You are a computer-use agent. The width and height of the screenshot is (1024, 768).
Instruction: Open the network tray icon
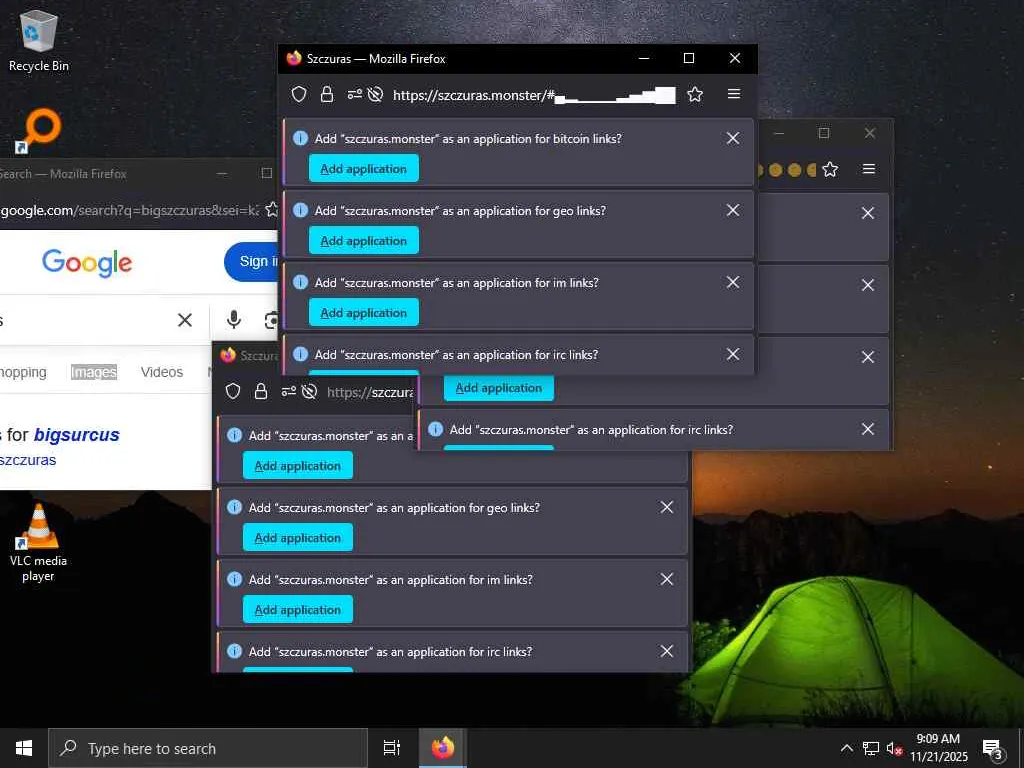pyautogui.click(x=871, y=748)
